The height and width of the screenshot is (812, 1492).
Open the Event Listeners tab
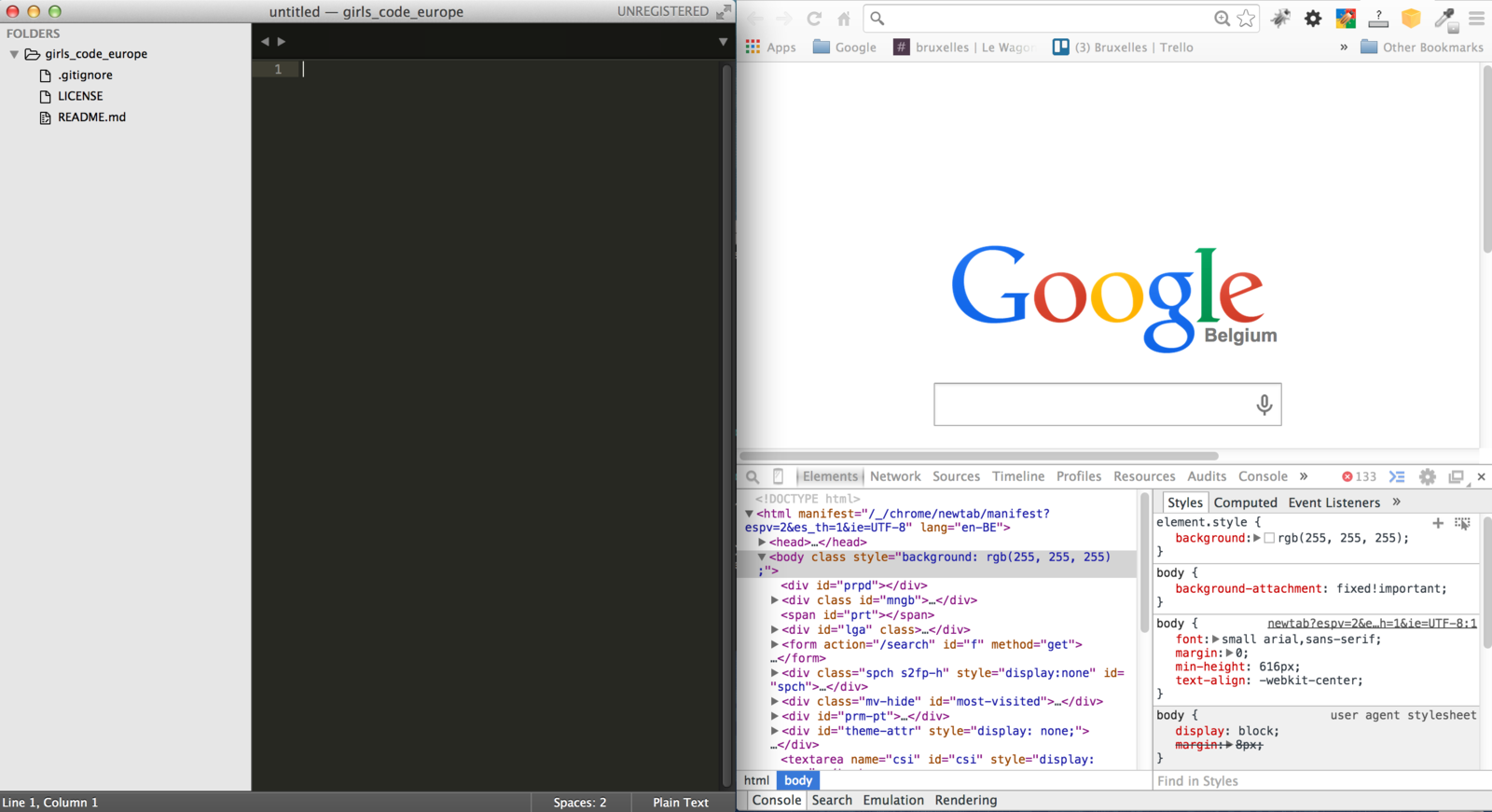coord(1333,502)
